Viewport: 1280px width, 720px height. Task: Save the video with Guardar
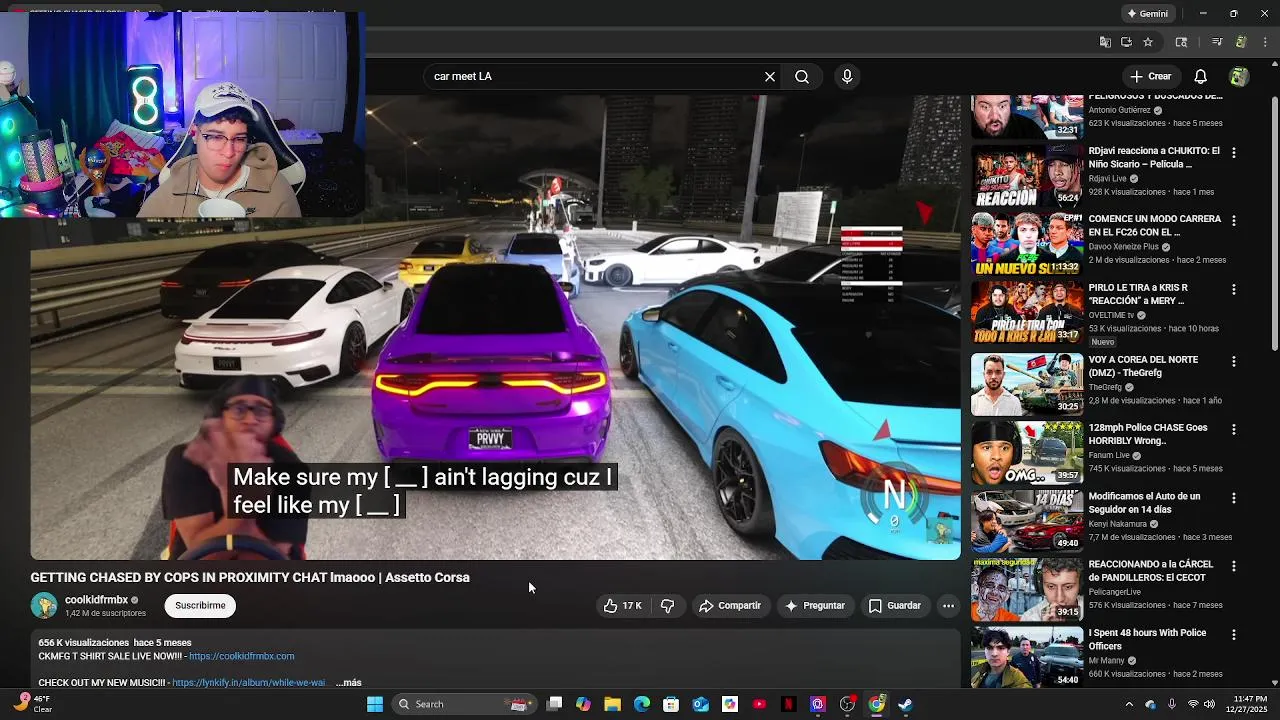pos(895,605)
